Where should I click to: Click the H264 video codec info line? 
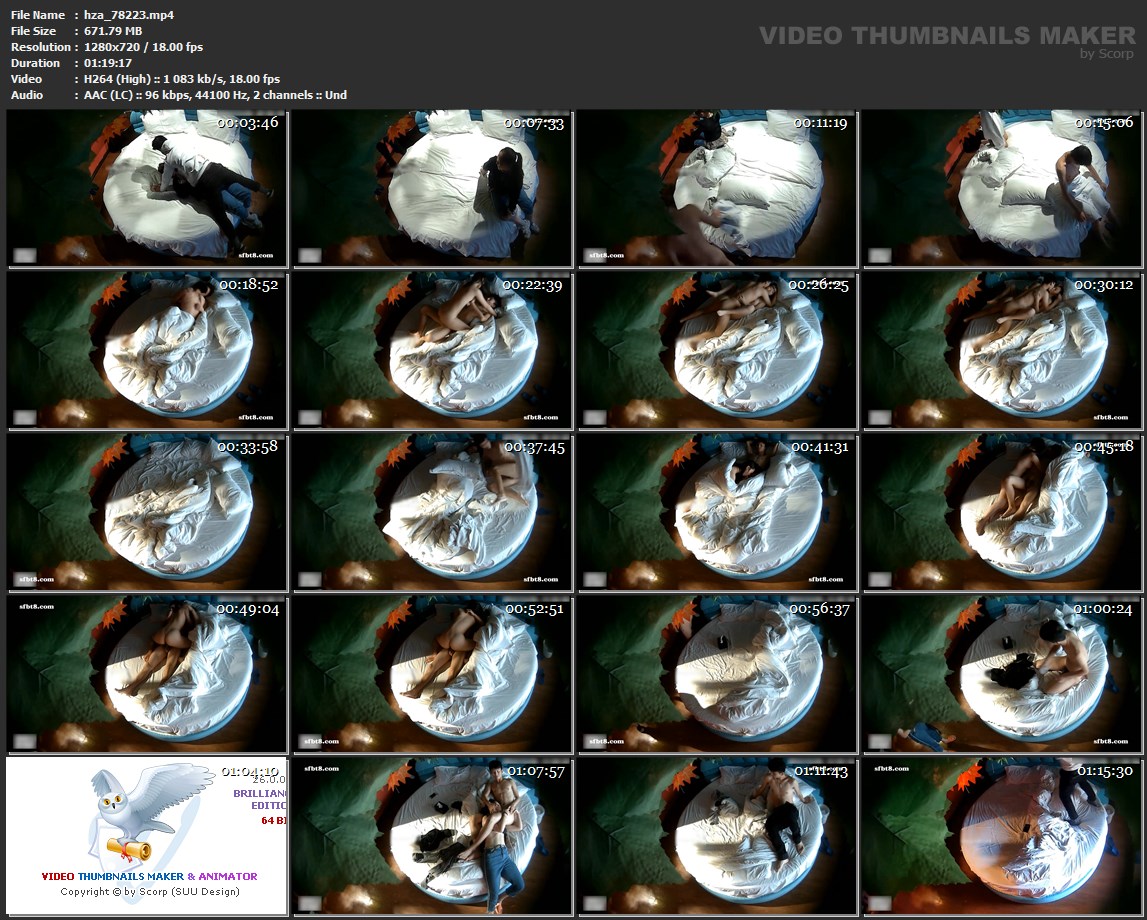coord(177,79)
